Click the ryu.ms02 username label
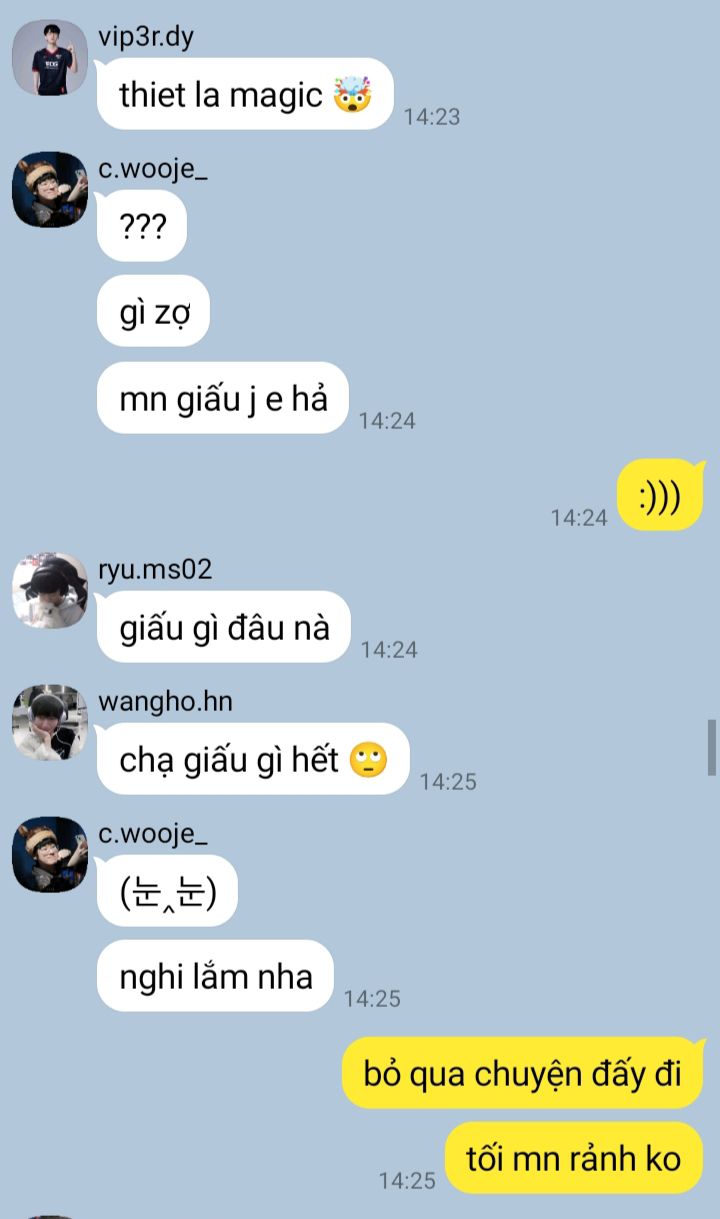The height and width of the screenshot is (1219, 720). pos(155,569)
